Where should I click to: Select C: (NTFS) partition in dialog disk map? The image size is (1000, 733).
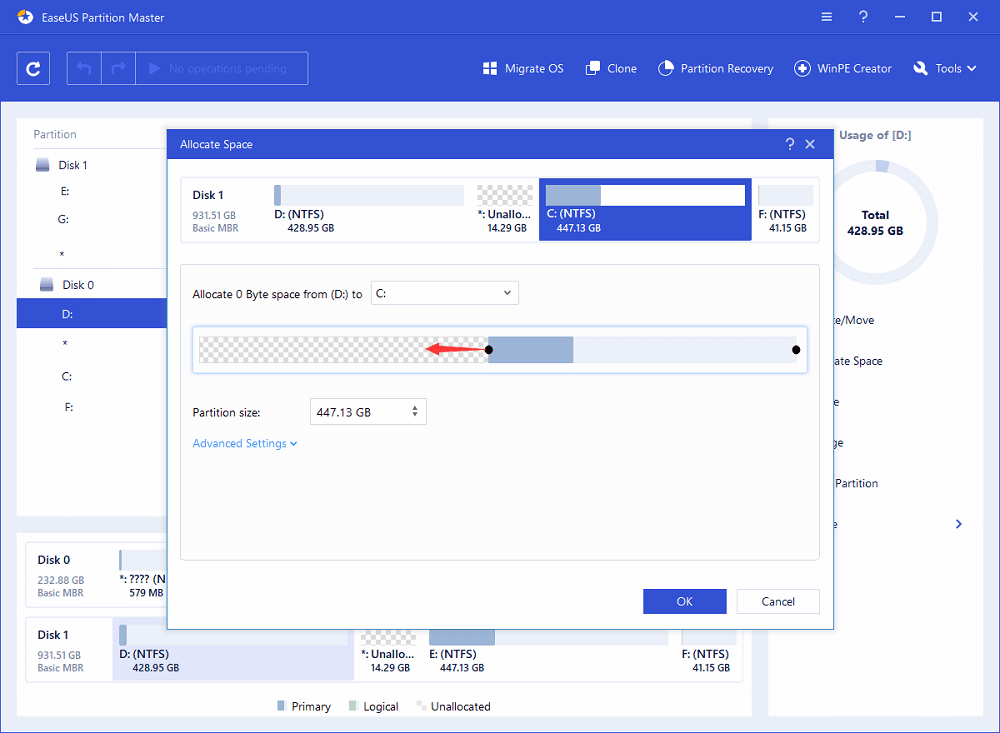pos(645,210)
